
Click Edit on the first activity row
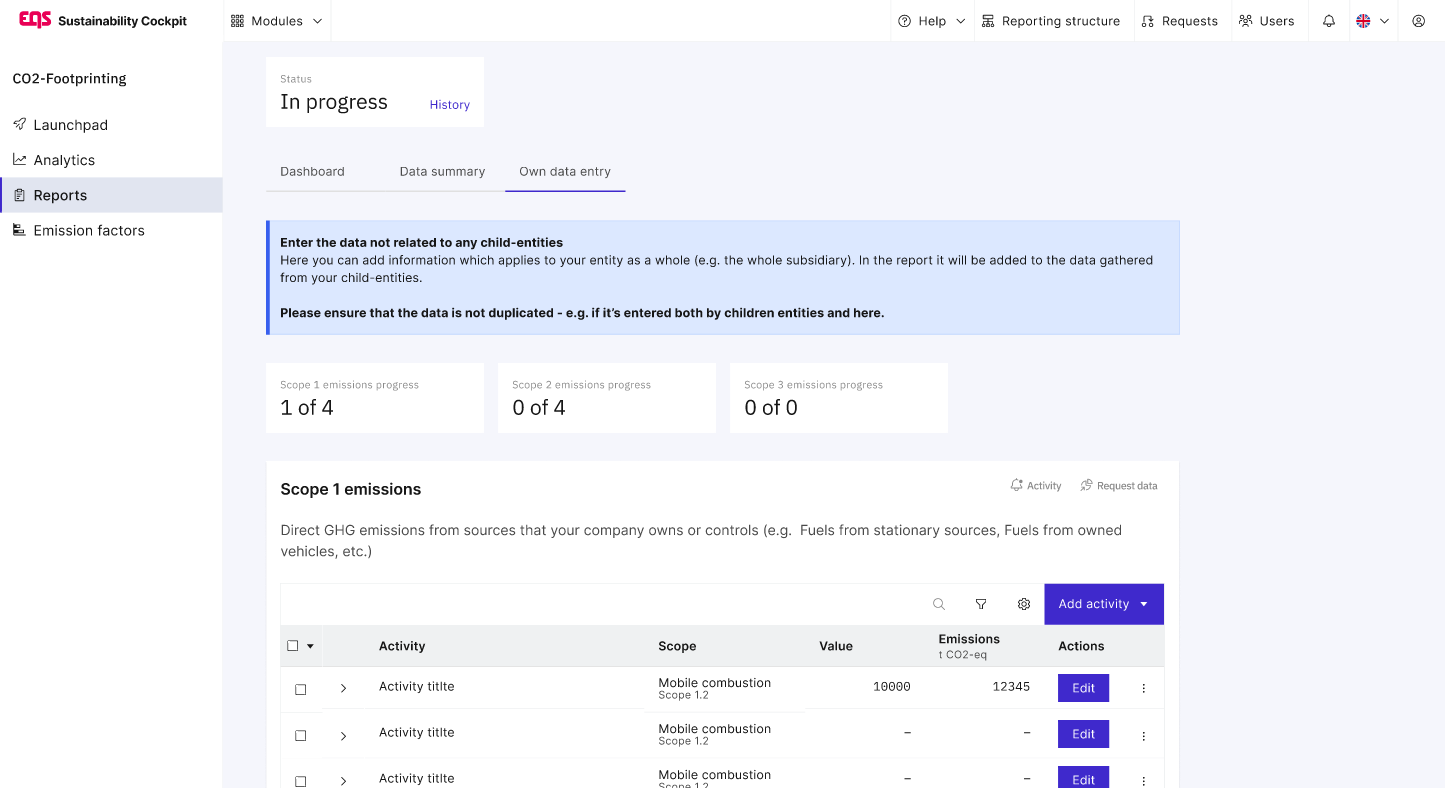point(1083,688)
